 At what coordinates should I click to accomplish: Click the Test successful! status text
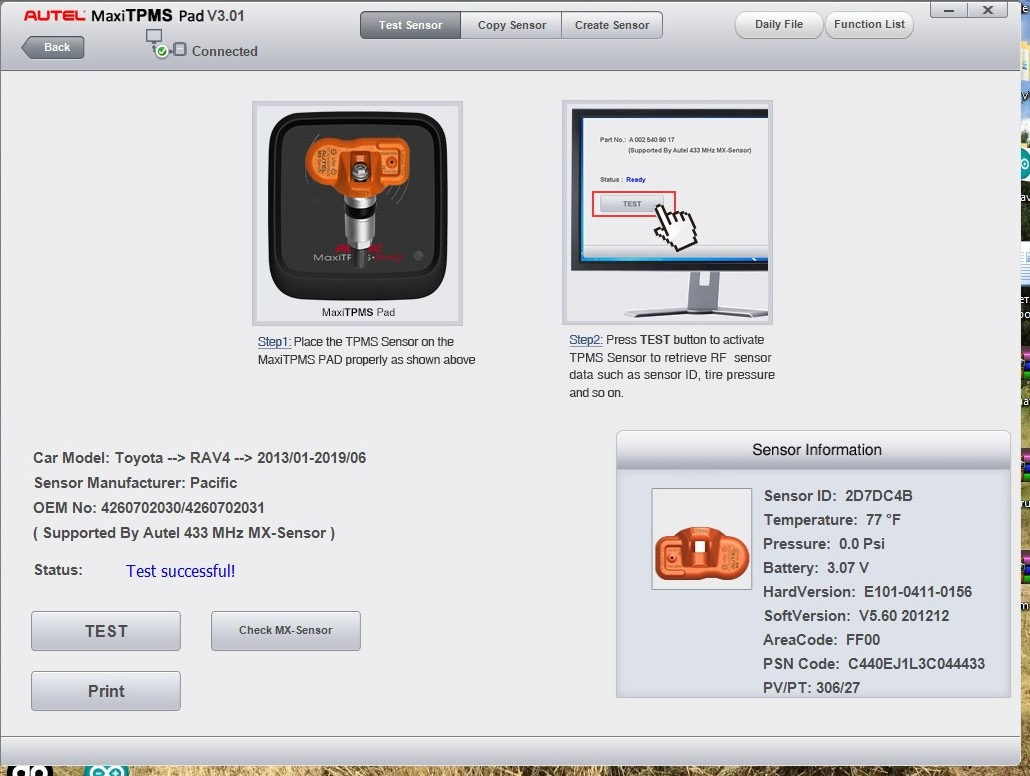tap(181, 571)
